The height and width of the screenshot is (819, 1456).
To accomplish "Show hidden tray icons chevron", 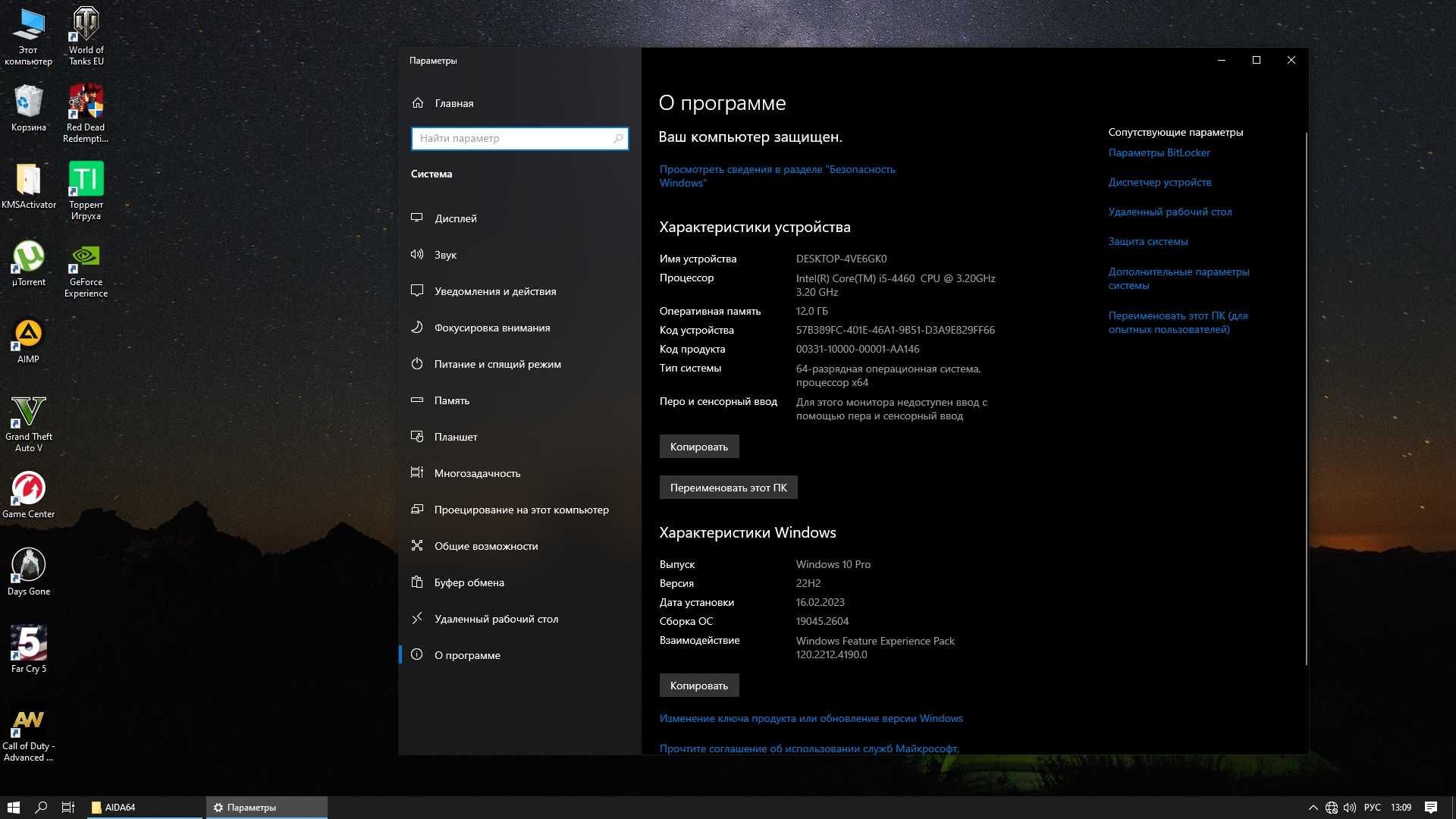I will [x=1313, y=808].
